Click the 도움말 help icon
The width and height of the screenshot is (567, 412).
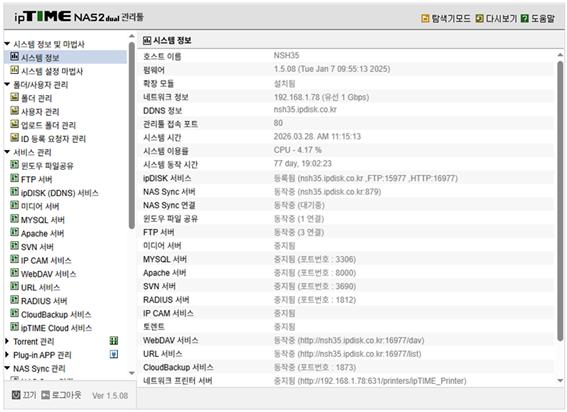point(525,18)
